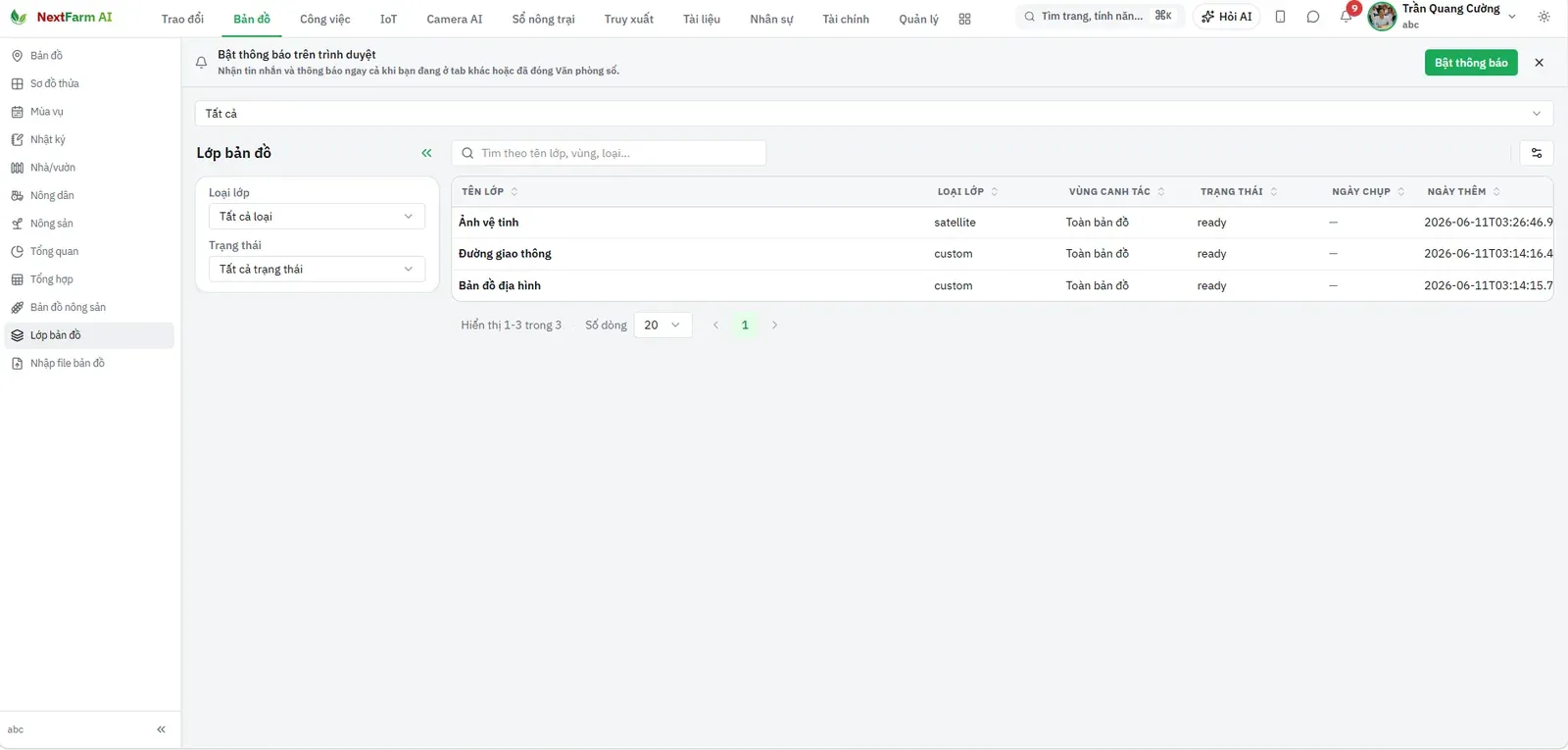
Task: Expand the user account menu chevron
Action: pos(1512,17)
